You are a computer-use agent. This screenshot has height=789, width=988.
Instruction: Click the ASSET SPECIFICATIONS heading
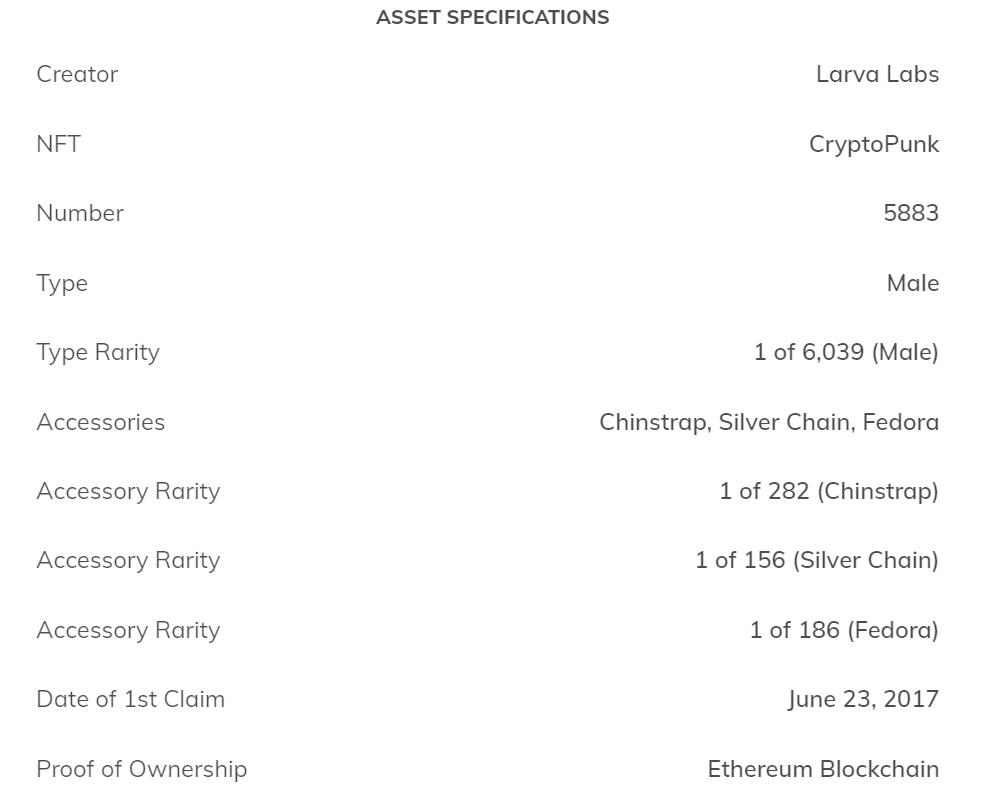point(492,17)
